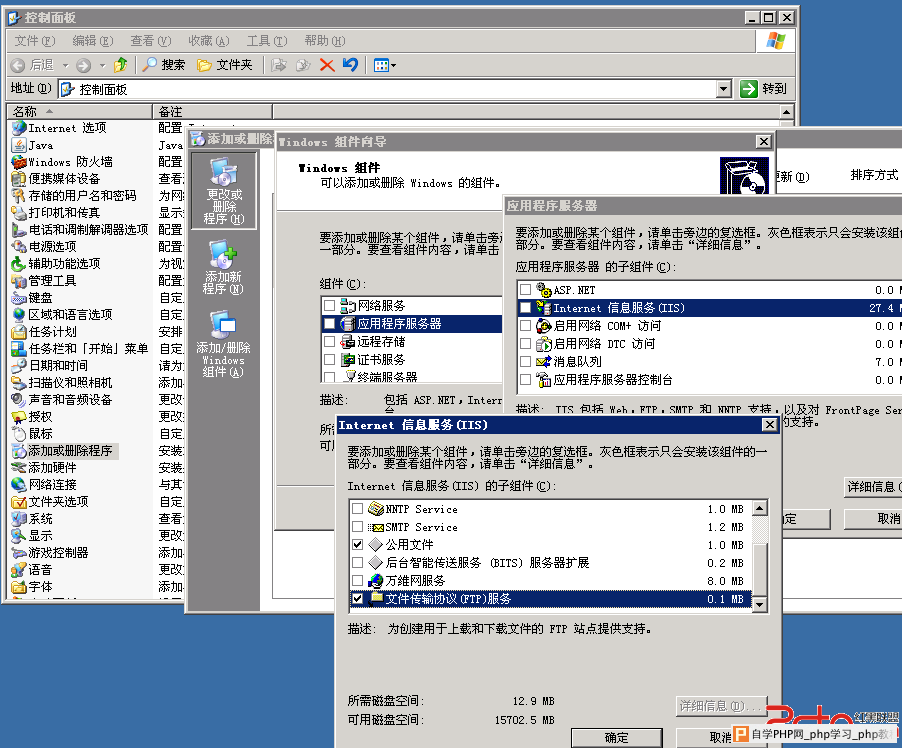Click the Folders (文件夹) toolbar button
Image resolution: width=902 pixels, height=748 pixels.
(x=225, y=65)
